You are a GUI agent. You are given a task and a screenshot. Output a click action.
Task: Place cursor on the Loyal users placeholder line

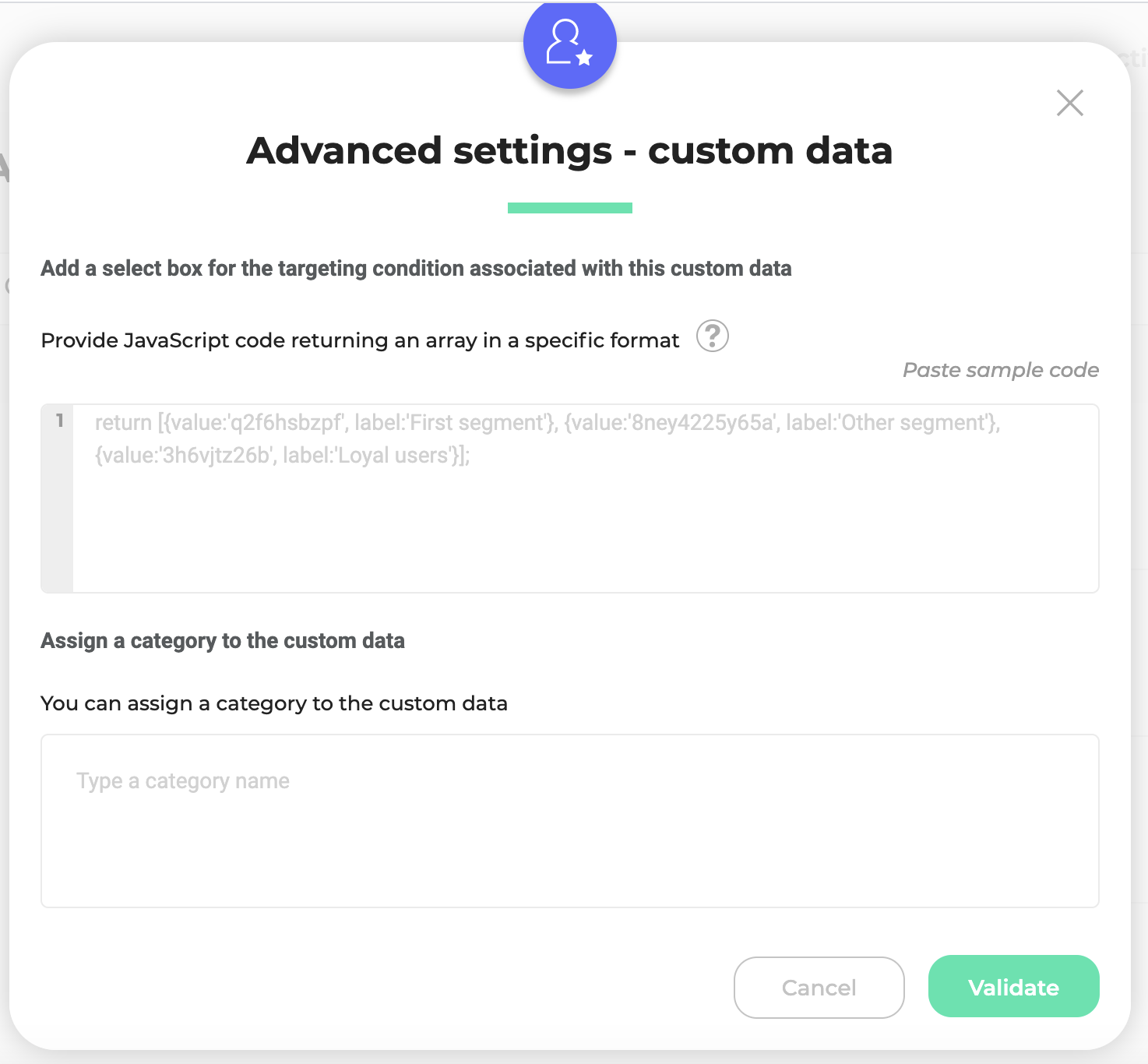pos(283,456)
